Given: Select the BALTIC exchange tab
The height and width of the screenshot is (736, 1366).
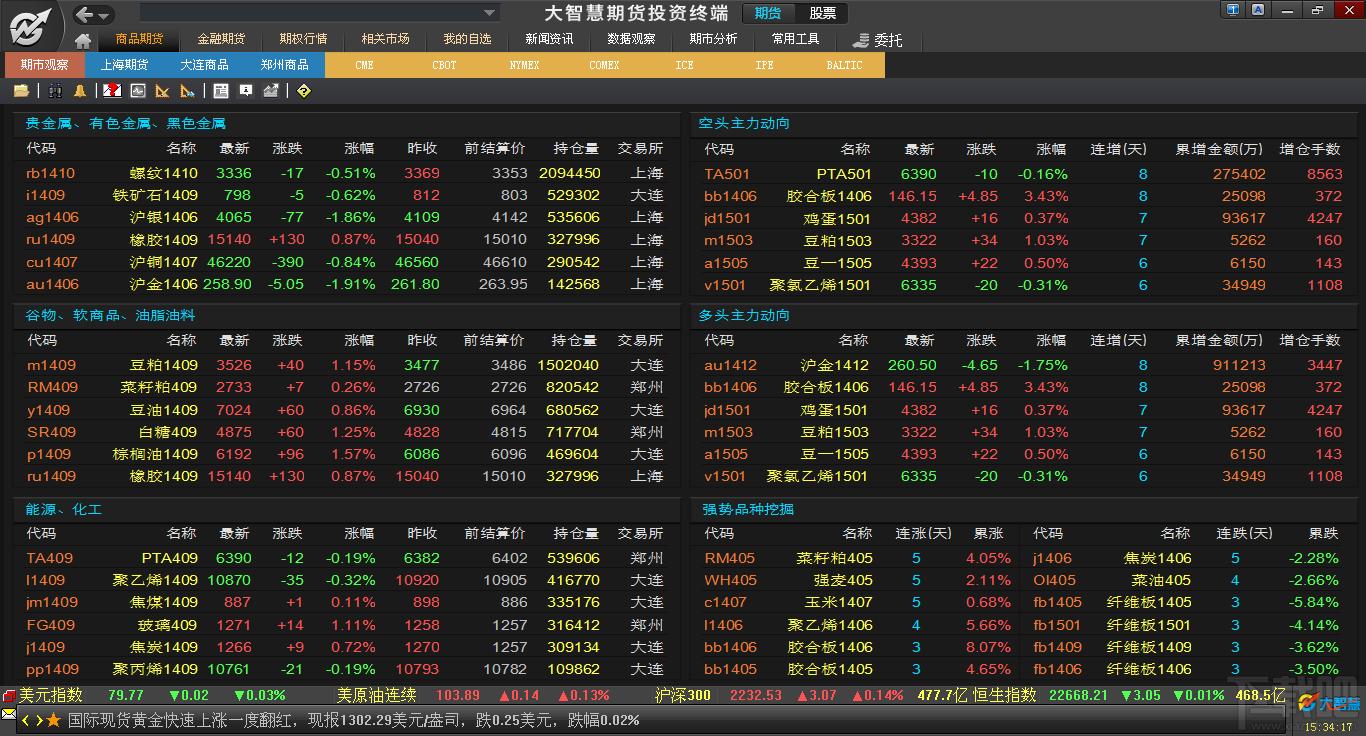Looking at the screenshot, I should click(x=844, y=65).
